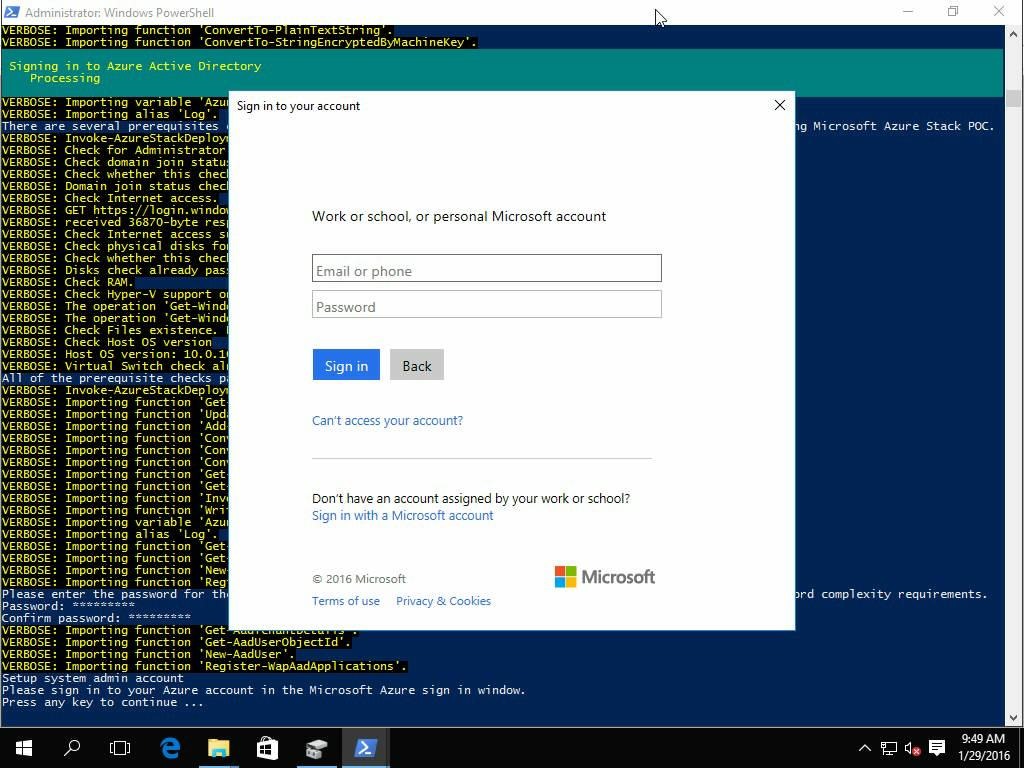Screen dimensions: 1024x768
Task: Click the Email or phone field
Action: click(x=486, y=269)
